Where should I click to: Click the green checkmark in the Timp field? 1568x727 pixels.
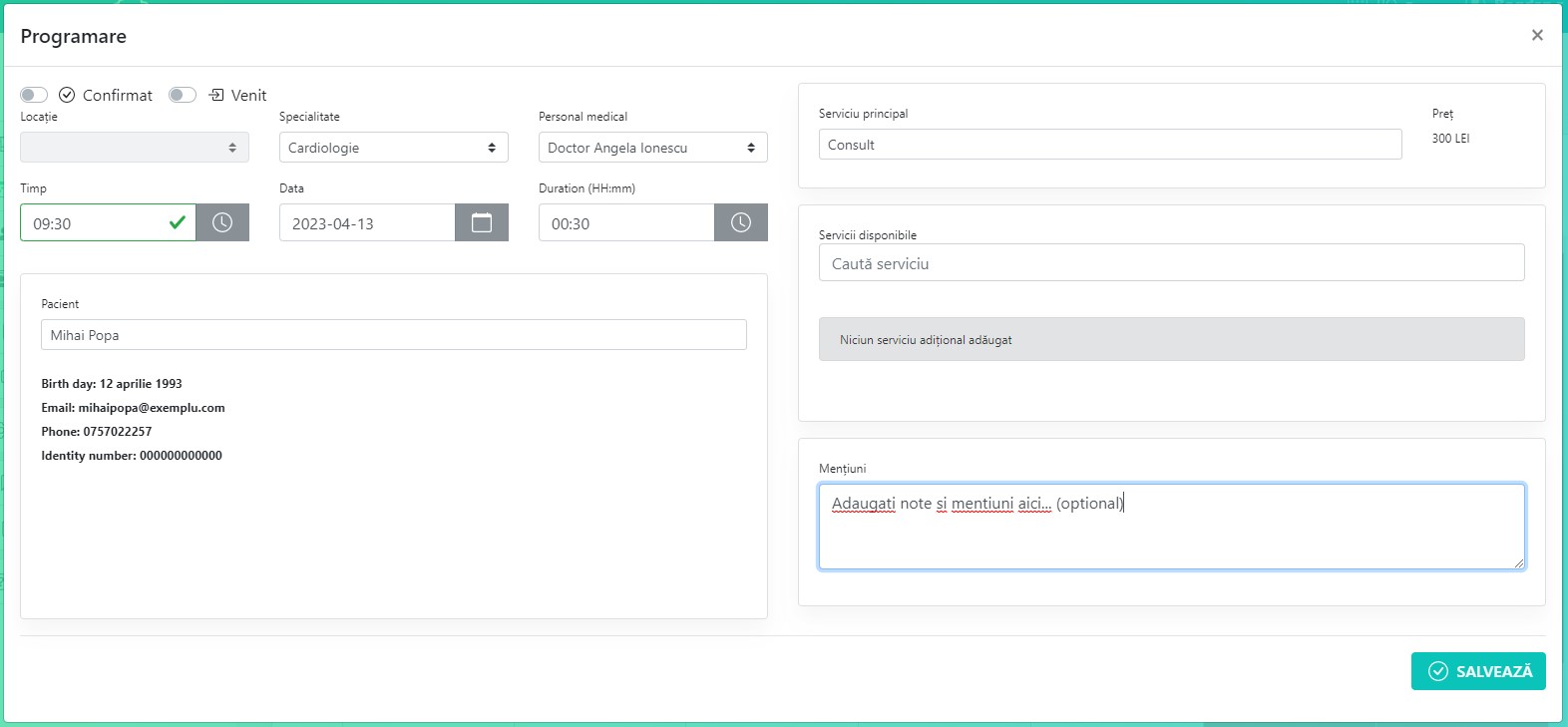(x=177, y=223)
